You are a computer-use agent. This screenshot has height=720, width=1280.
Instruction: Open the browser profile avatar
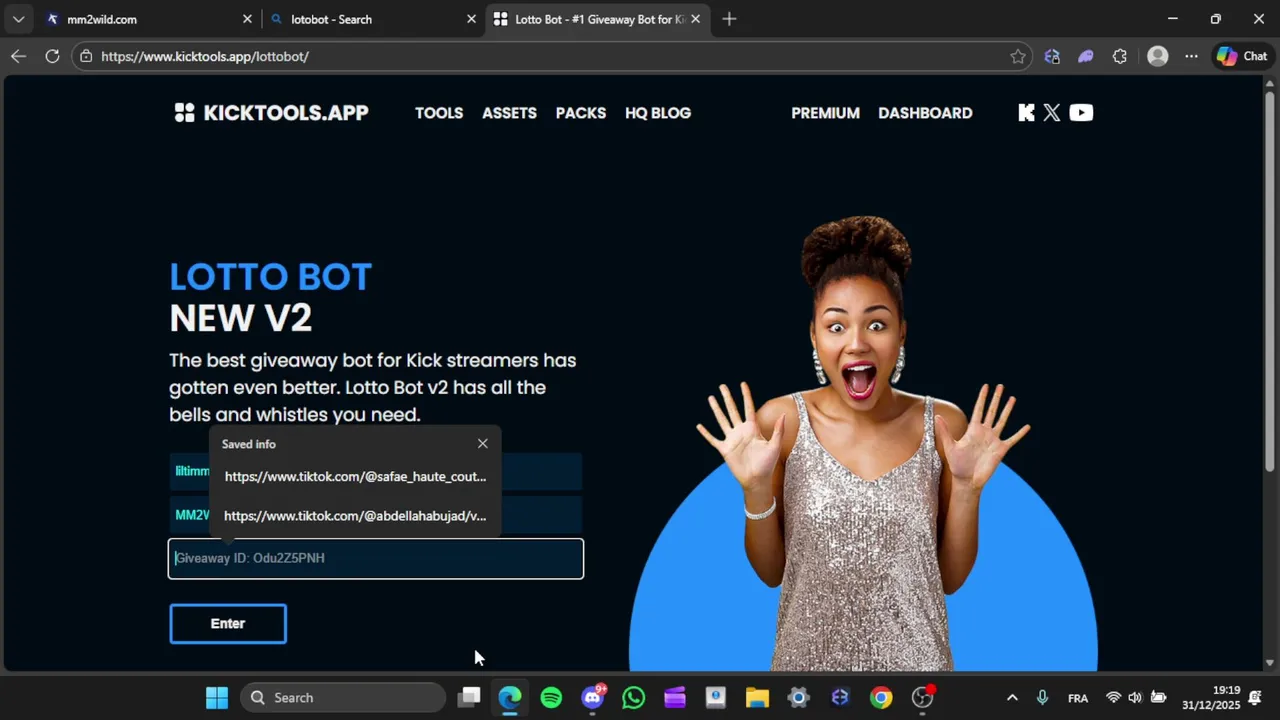1158,56
